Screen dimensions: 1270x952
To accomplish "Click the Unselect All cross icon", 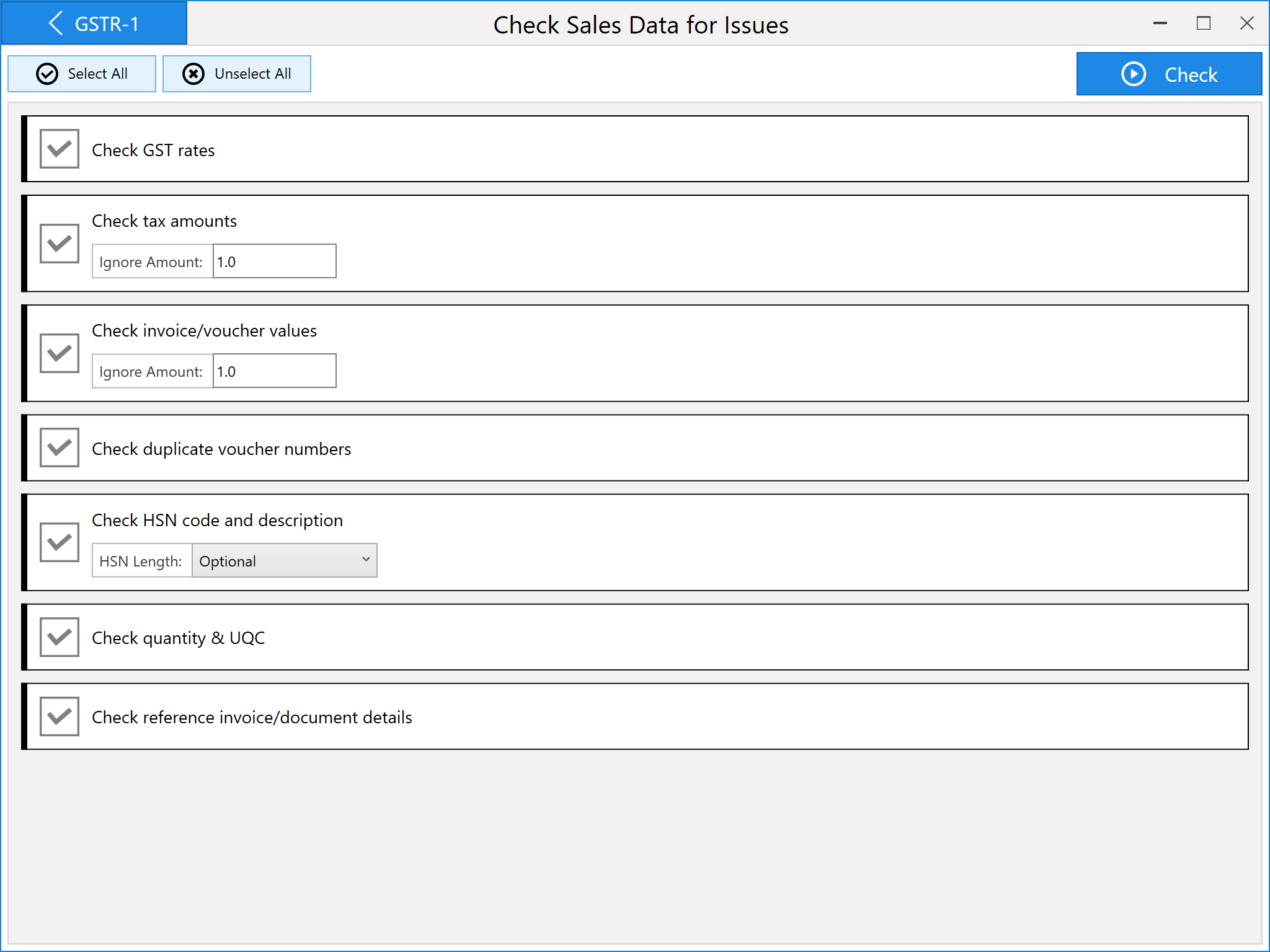I will coord(193,74).
